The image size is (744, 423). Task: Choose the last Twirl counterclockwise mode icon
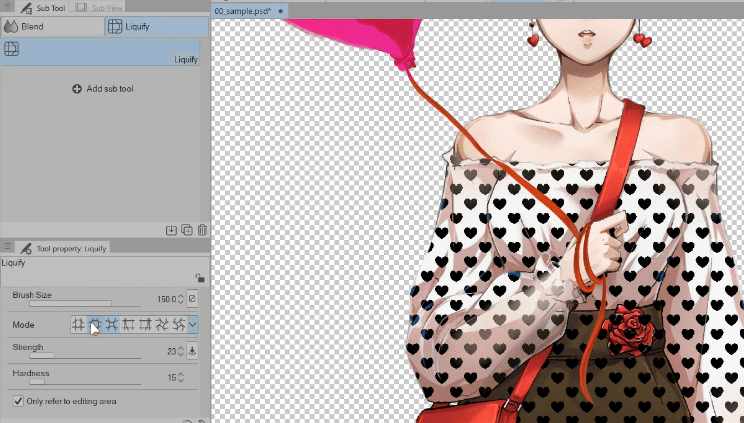(x=179, y=324)
